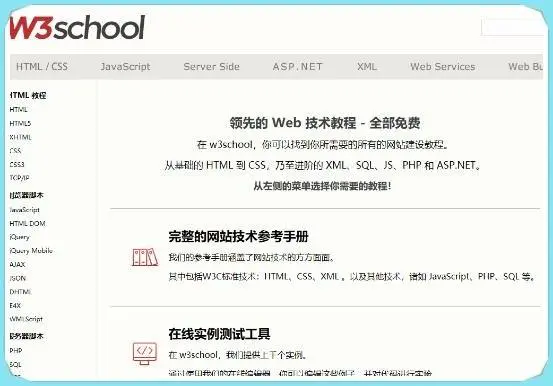
Task: Click the code monitor testing tool icon
Action: tap(145, 353)
